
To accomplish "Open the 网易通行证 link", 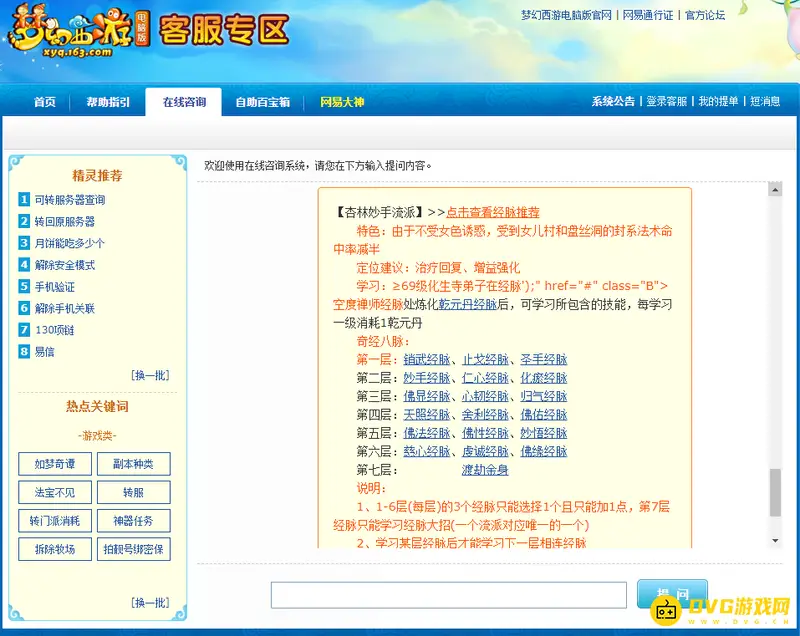I will (x=647, y=15).
